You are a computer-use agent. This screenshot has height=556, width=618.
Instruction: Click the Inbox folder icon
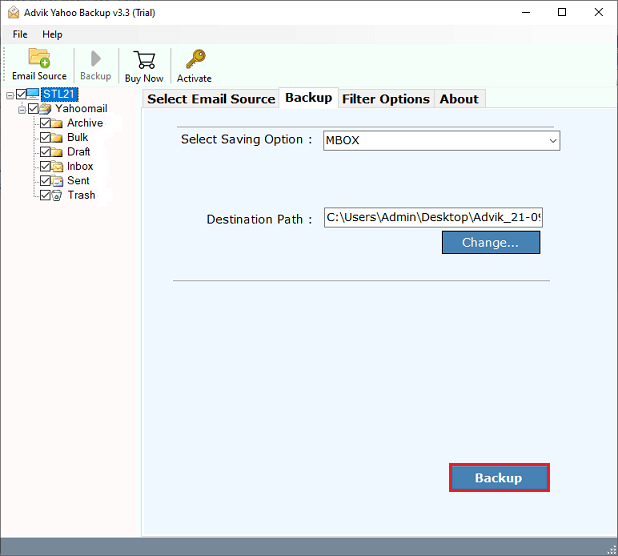click(x=57, y=167)
